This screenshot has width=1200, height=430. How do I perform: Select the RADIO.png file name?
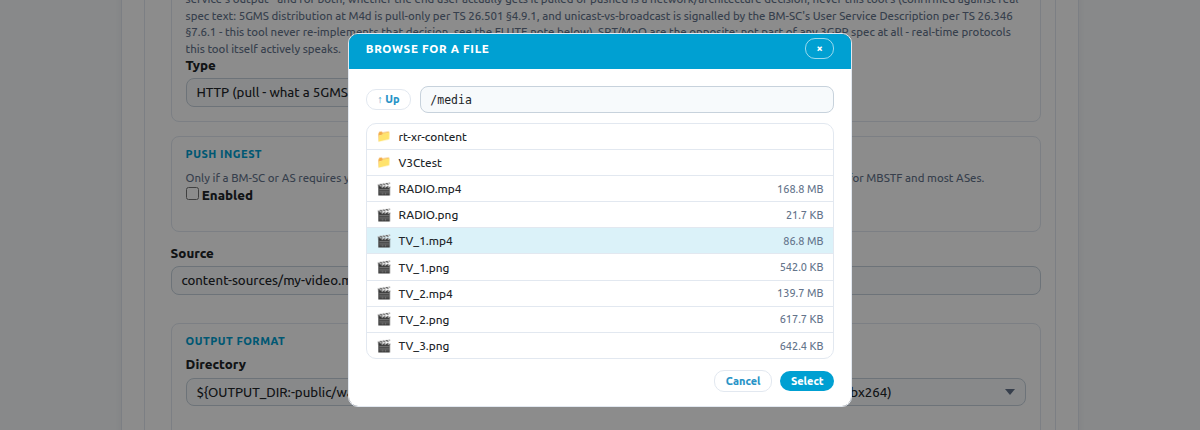(x=428, y=215)
